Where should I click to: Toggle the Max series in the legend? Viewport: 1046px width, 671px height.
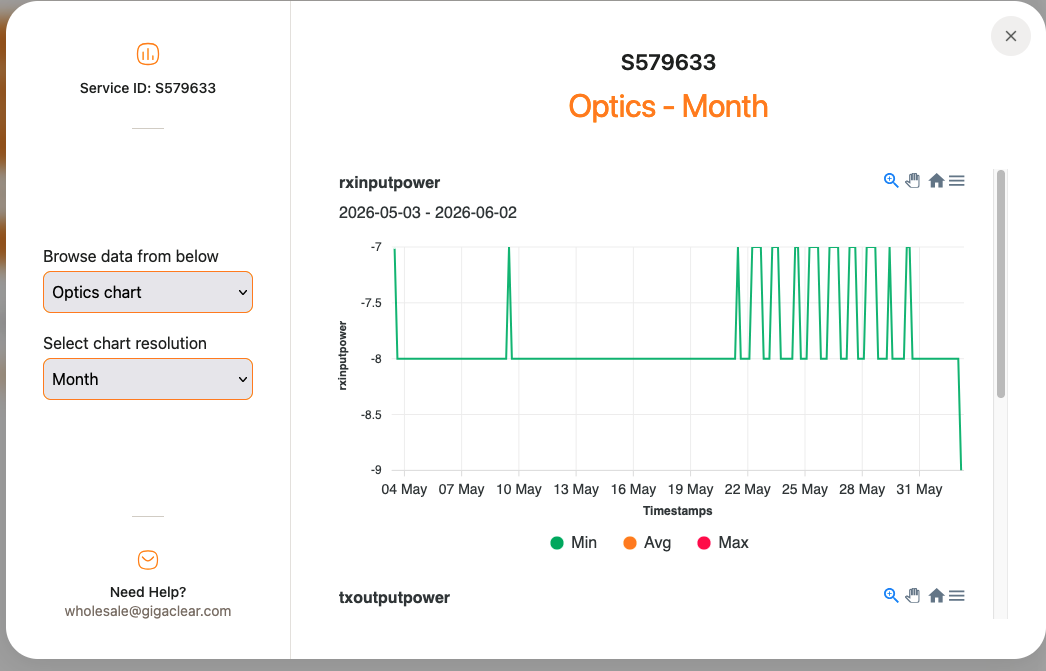pyautogui.click(x=723, y=543)
